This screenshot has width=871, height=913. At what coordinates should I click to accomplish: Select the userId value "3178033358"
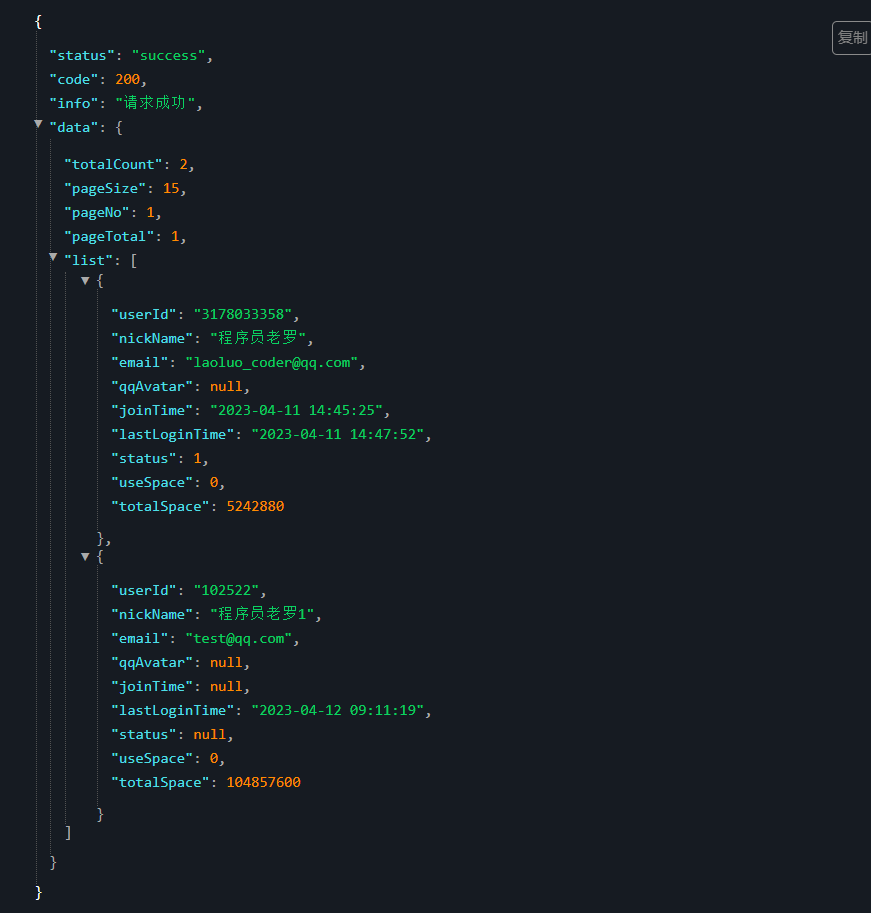(243, 314)
